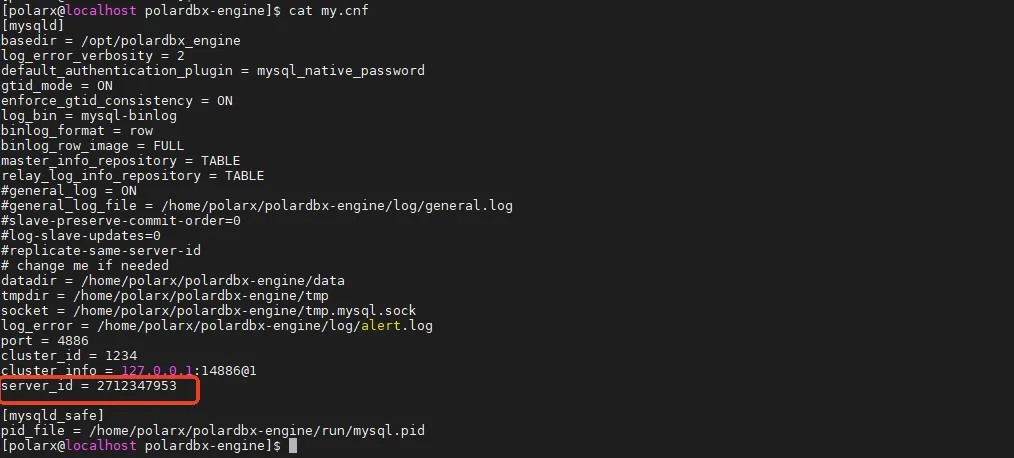Click the highlighted server_id line
The image size is (1014, 458).
(x=96, y=386)
